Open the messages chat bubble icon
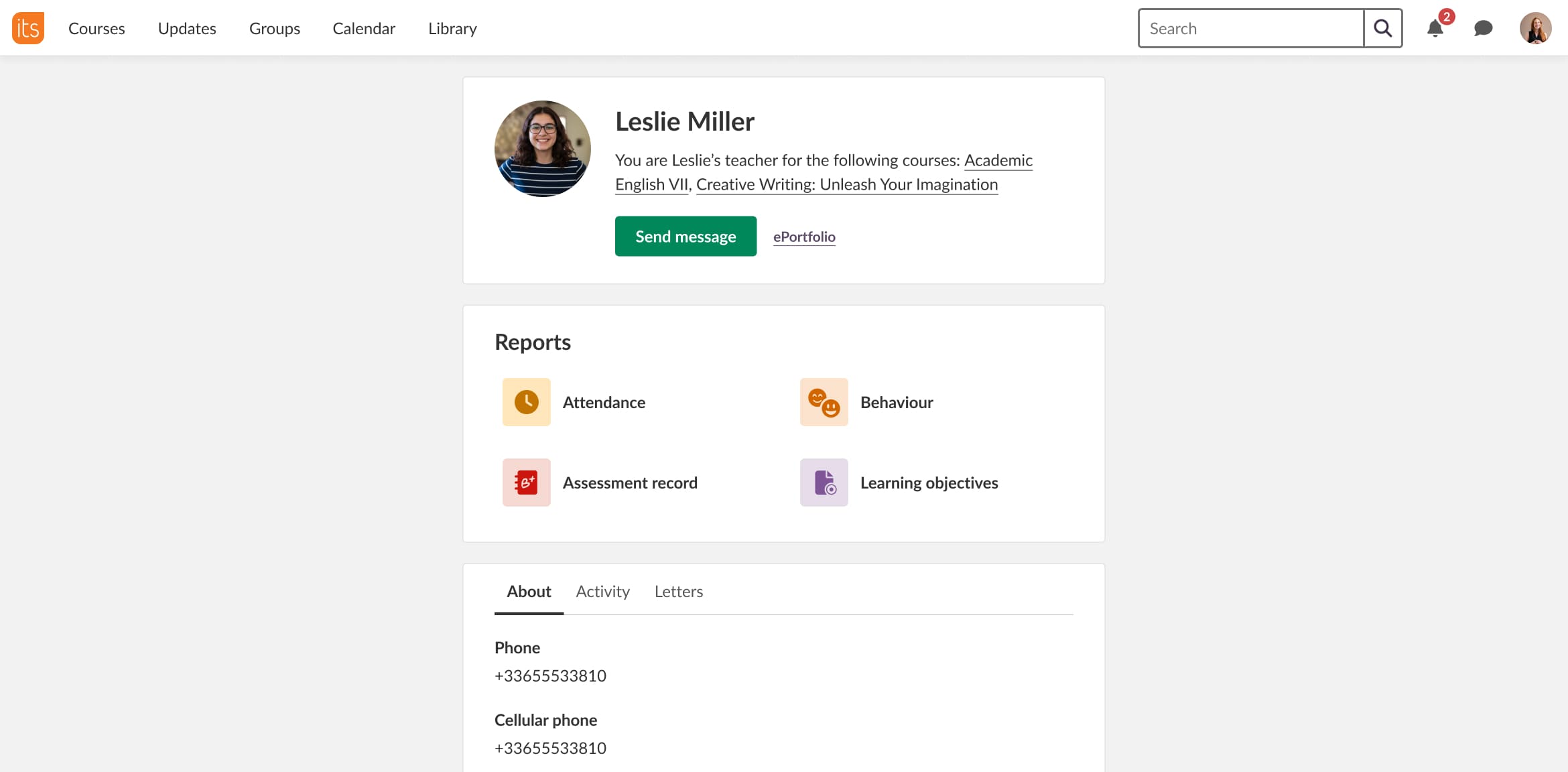This screenshot has height=772, width=1568. (1483, 28)
